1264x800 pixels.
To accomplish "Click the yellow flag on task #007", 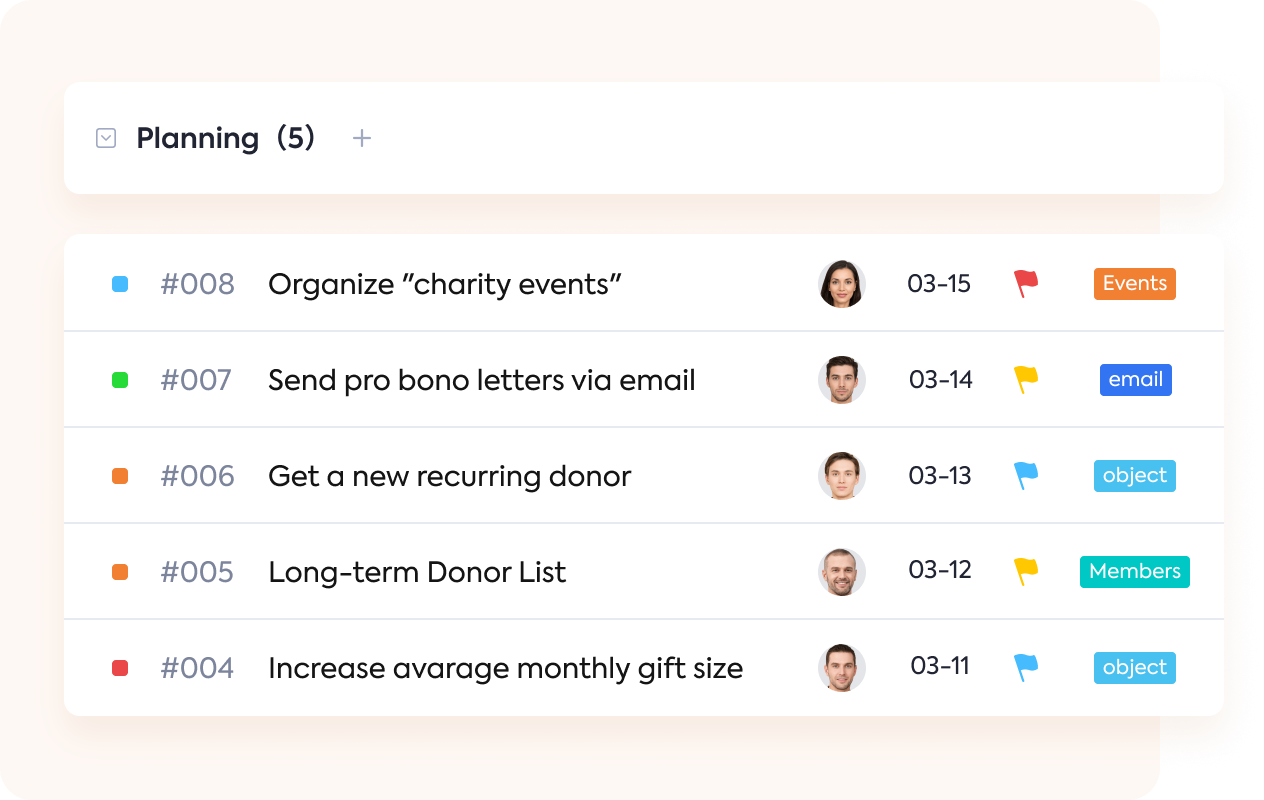I will [x=1026, y=380].
